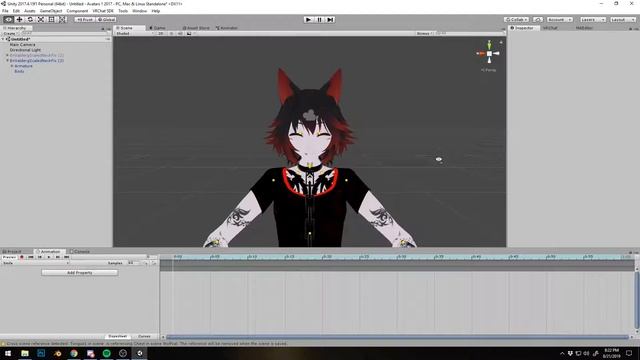Select the Rotate tool

click(x=30, y=19)
